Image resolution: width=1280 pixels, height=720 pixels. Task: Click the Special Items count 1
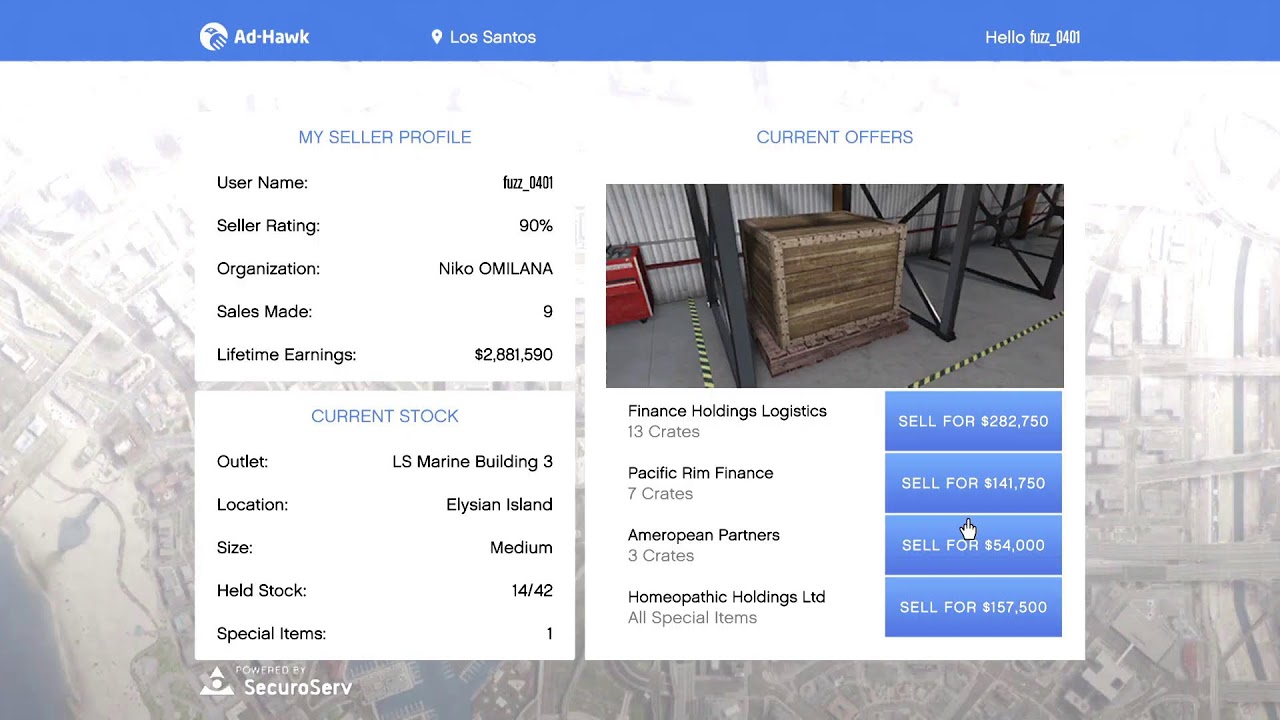pyautogui.click(x=549, y=634)
